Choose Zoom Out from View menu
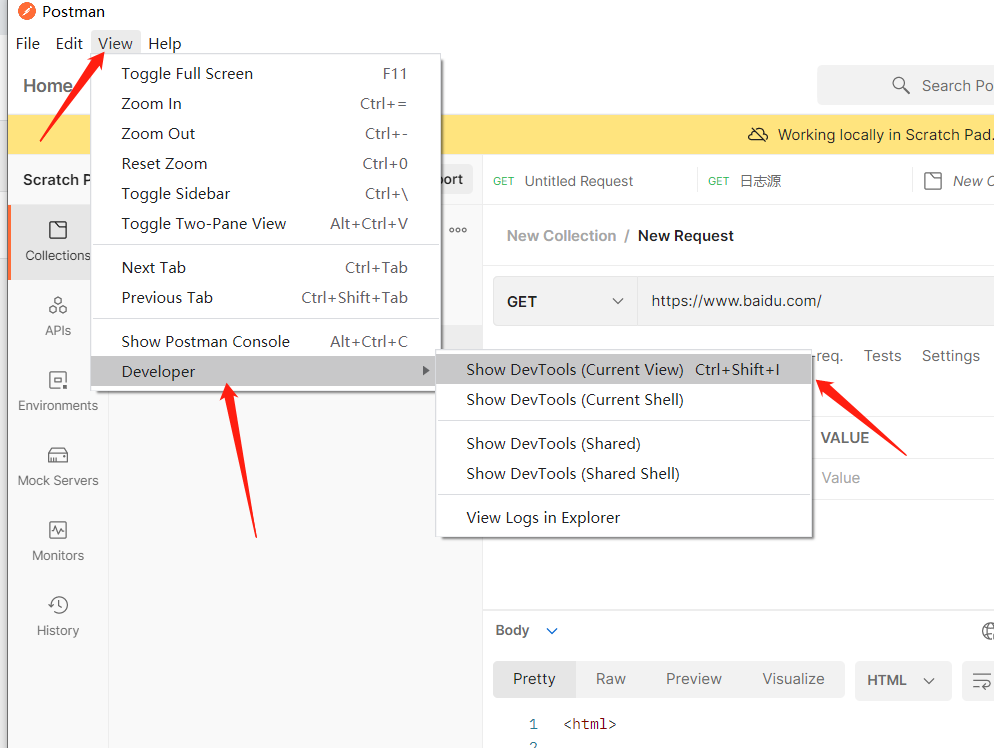Viewport: 994px width, 748px height. pos(265,134)
